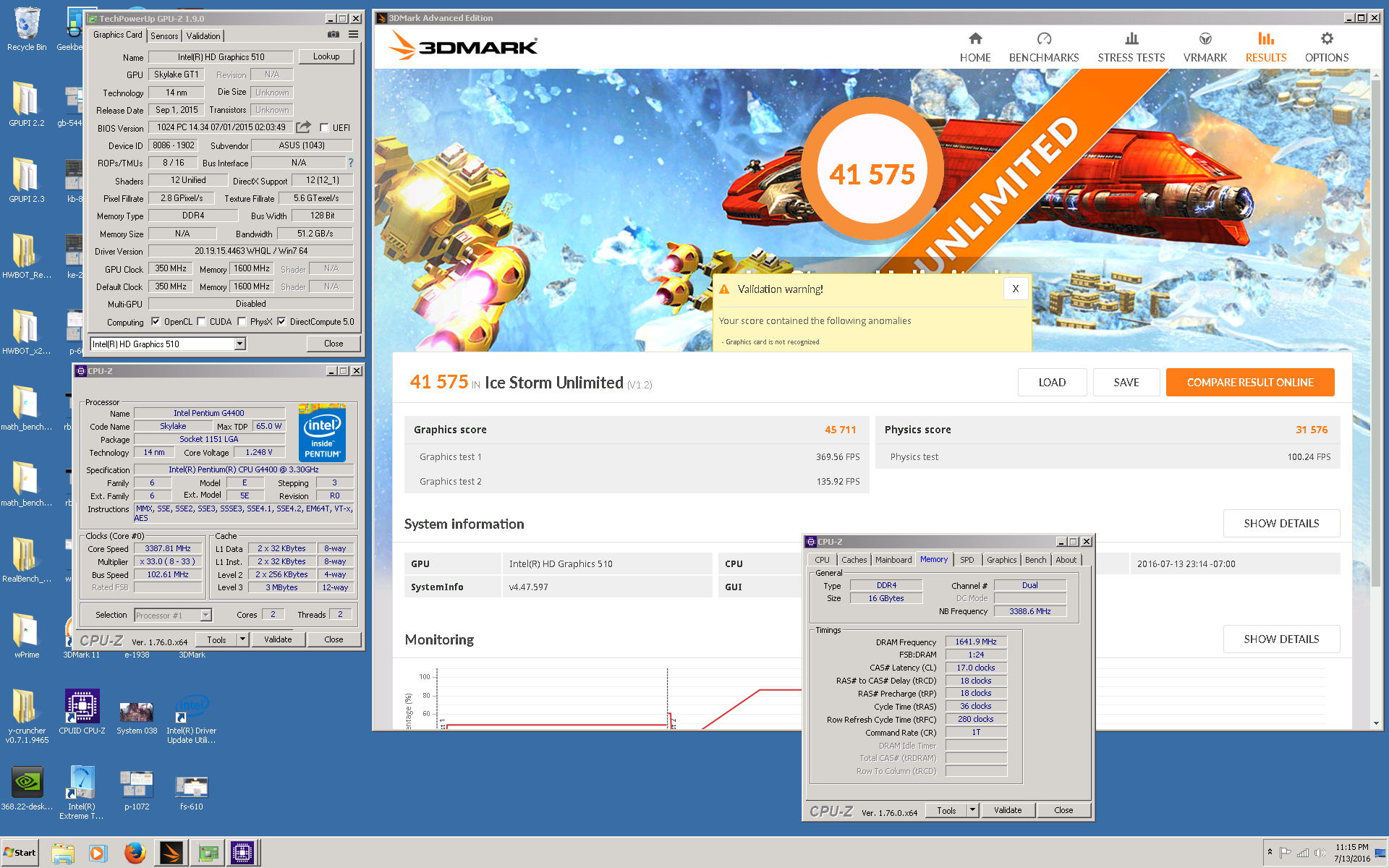
Task: Open System 038 desktop image
Action: [x=137, y=718]
